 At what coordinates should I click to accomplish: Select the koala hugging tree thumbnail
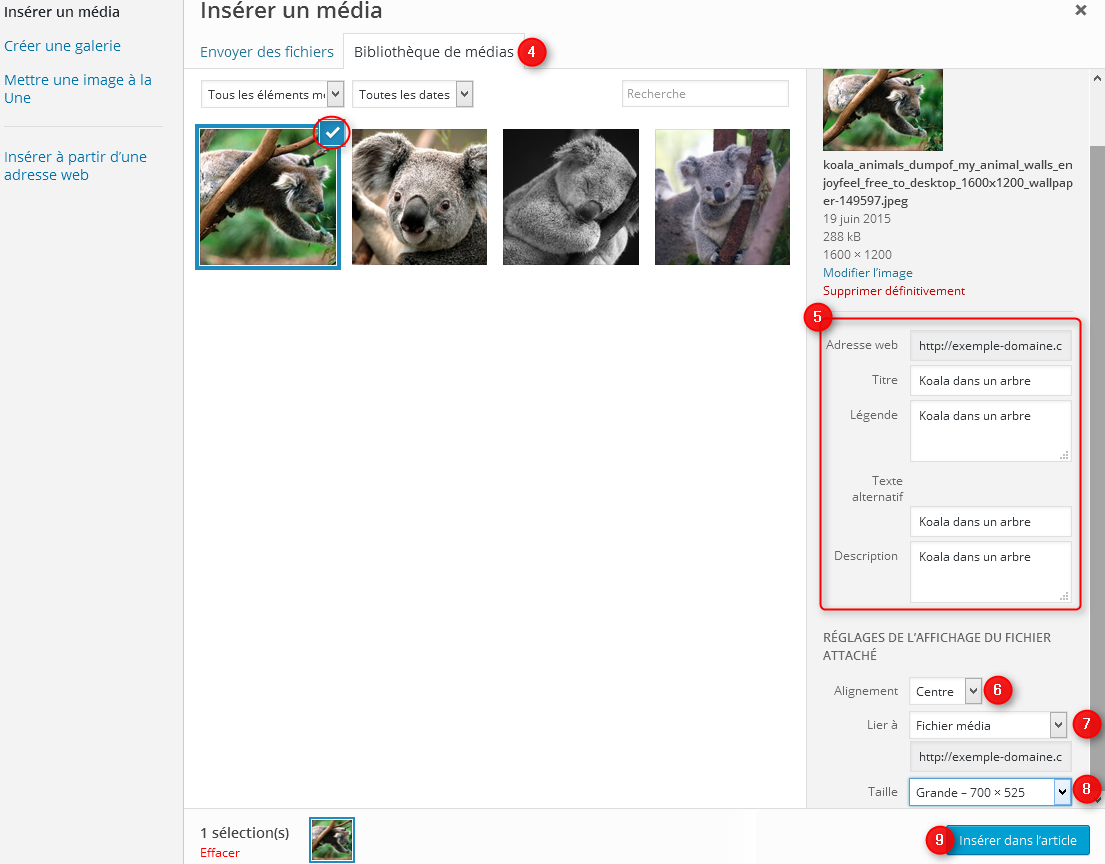(x=722, y=197)
